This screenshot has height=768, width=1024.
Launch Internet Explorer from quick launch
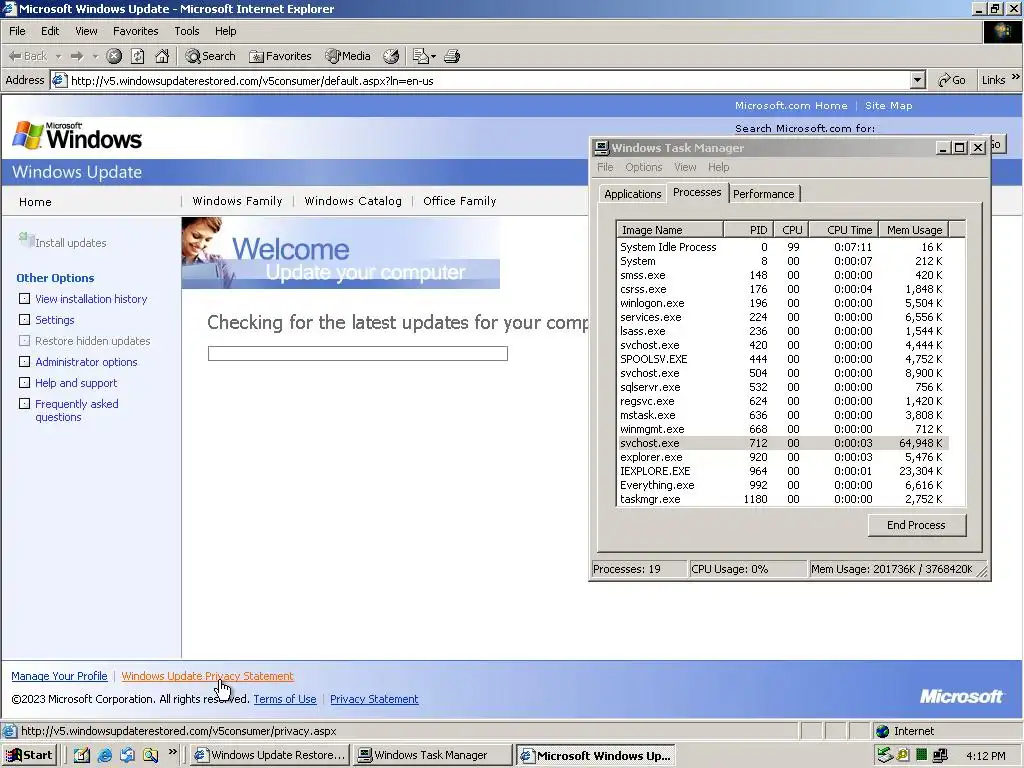coord(104,755)
